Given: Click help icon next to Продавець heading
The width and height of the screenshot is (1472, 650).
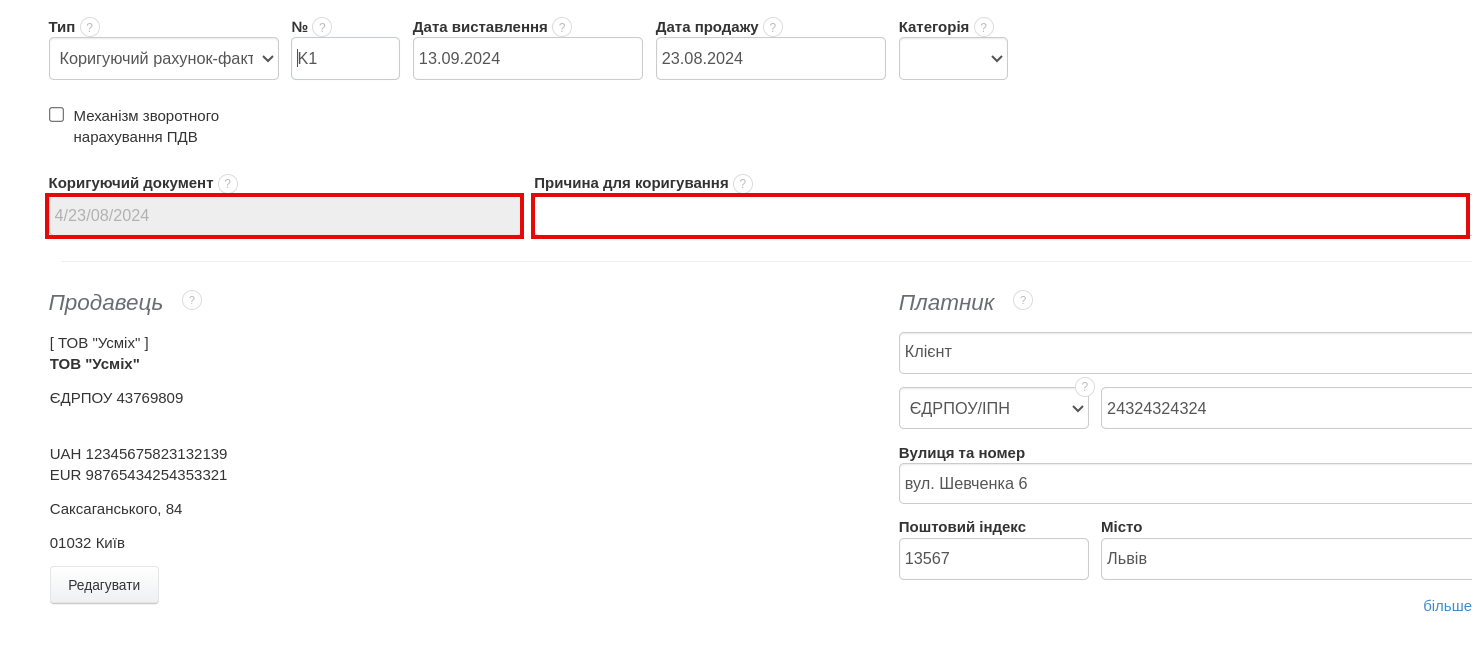Looking at the screenshot, I should (192, 300).
